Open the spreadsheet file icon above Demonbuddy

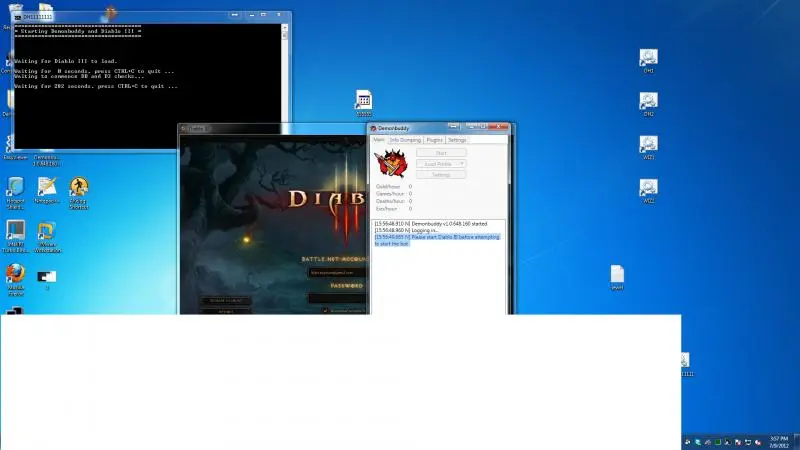pos(364,100)
